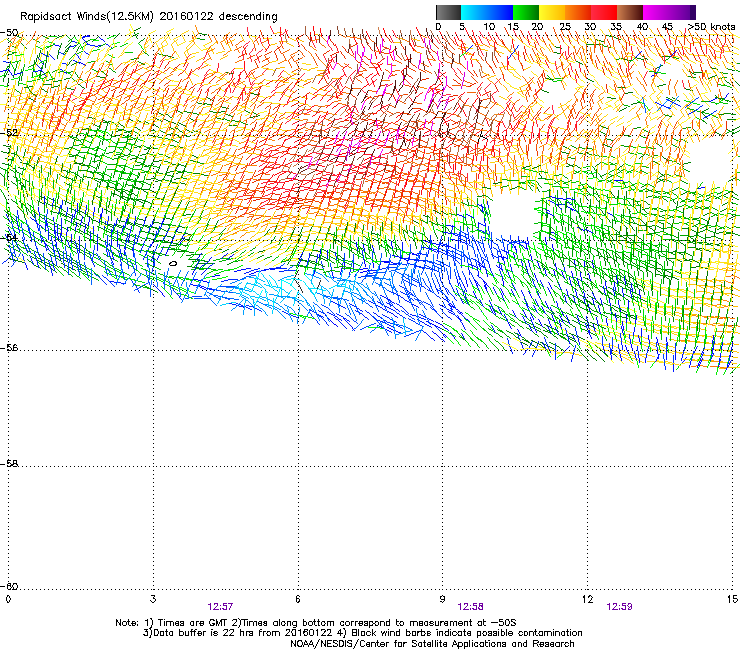Click the '>50 knots' legend label
The height and width of the screenshot is (650, 740).
pos(711,27)
